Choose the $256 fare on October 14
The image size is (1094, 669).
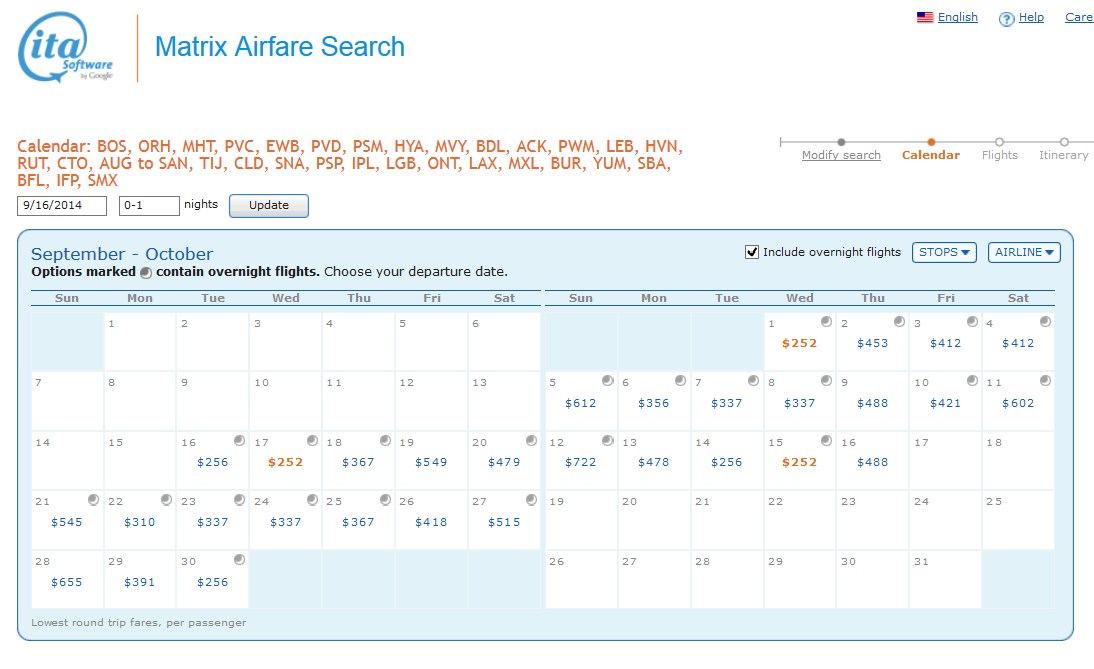coord(727,462)
